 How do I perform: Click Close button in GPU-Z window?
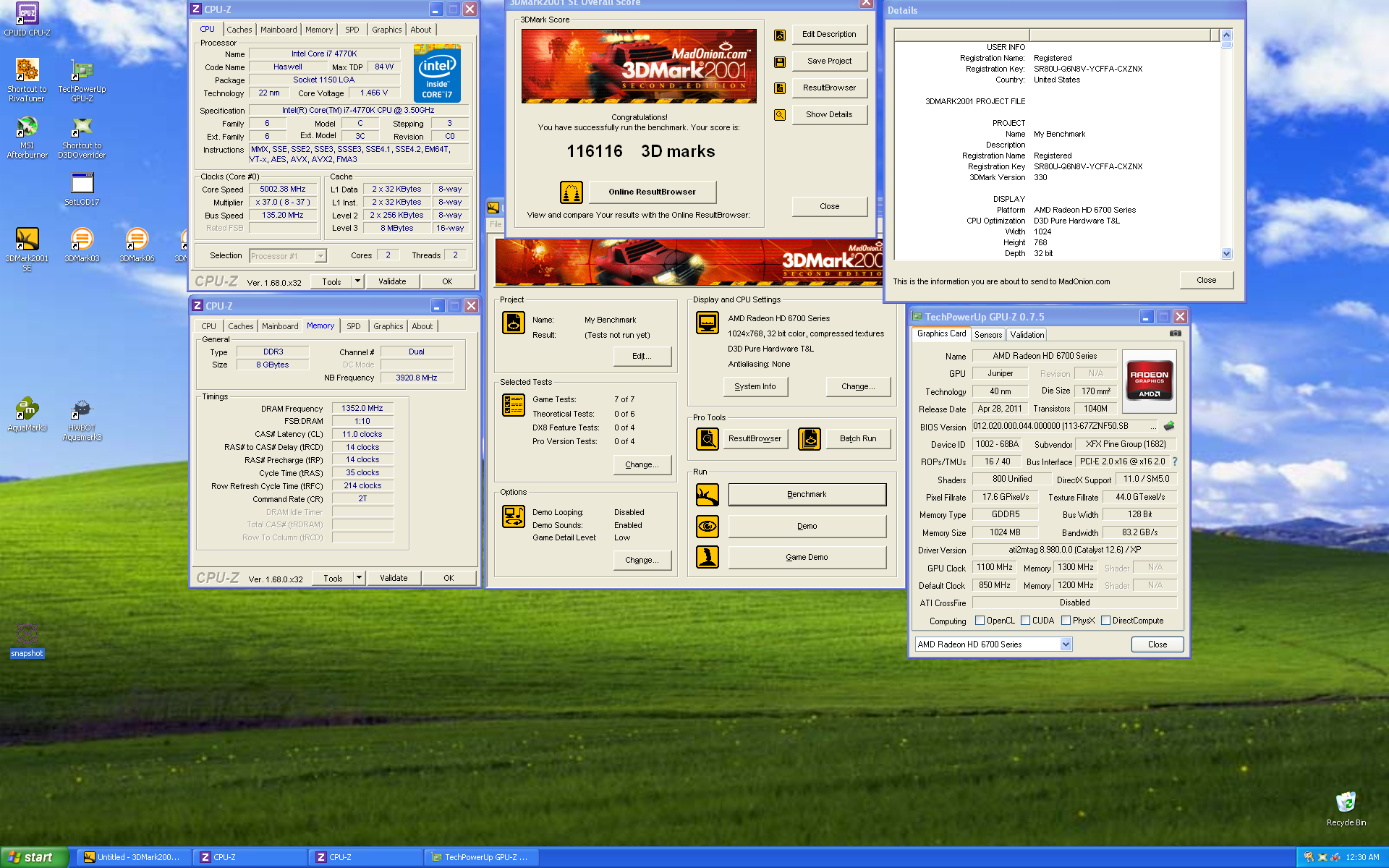1157,644
